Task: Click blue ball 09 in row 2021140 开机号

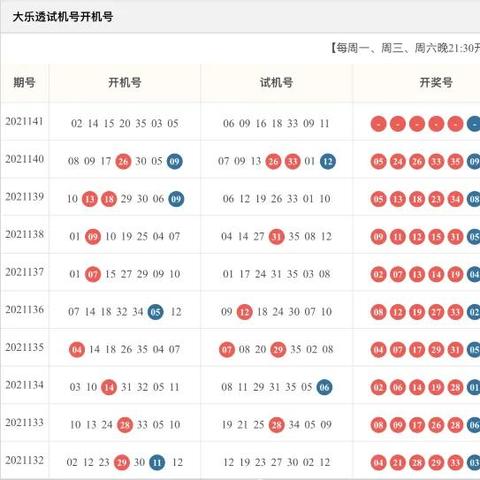Action: click(x=175, y=161)
